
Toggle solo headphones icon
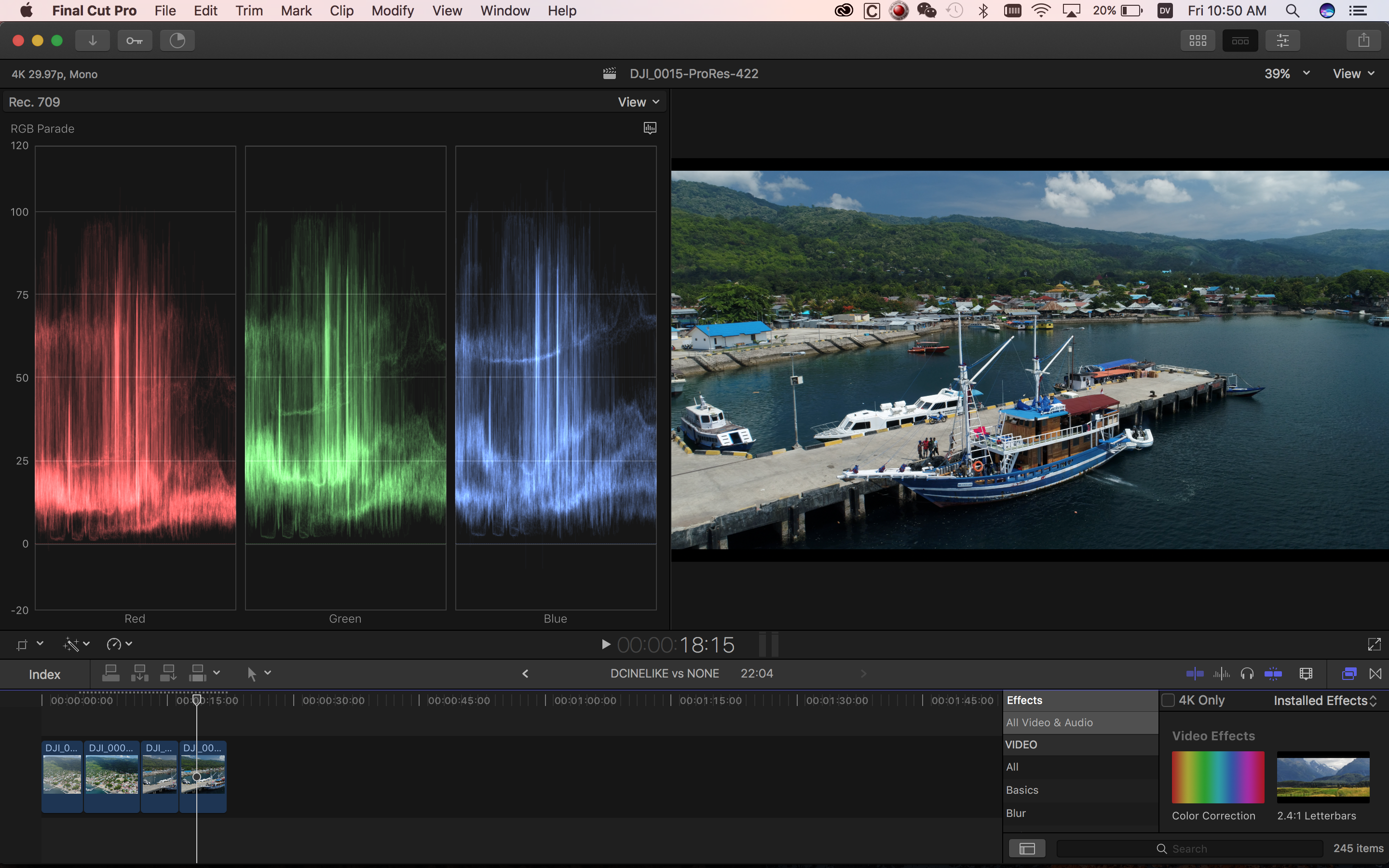click(x=1247, y=673)
